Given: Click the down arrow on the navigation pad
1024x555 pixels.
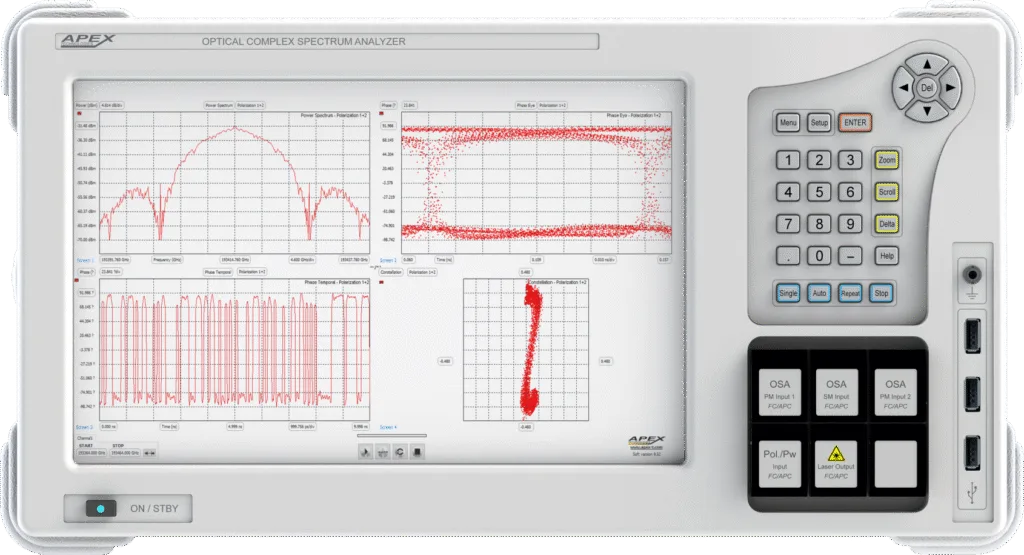Looking at the screenshot, I should click(927, 111).
